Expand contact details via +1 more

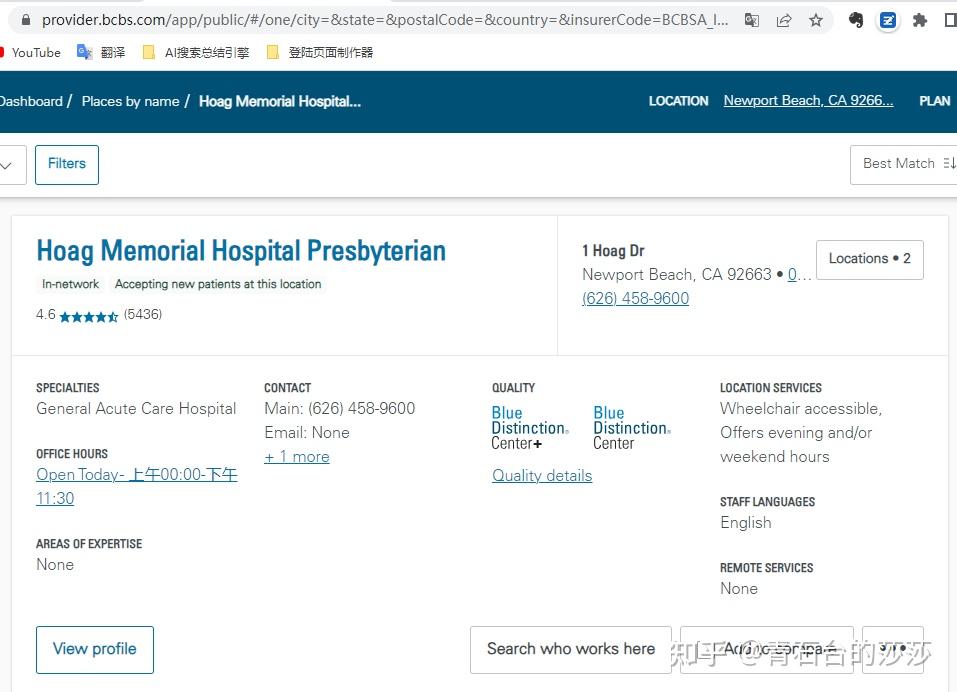pyautogui.click(x=296, y=457)
